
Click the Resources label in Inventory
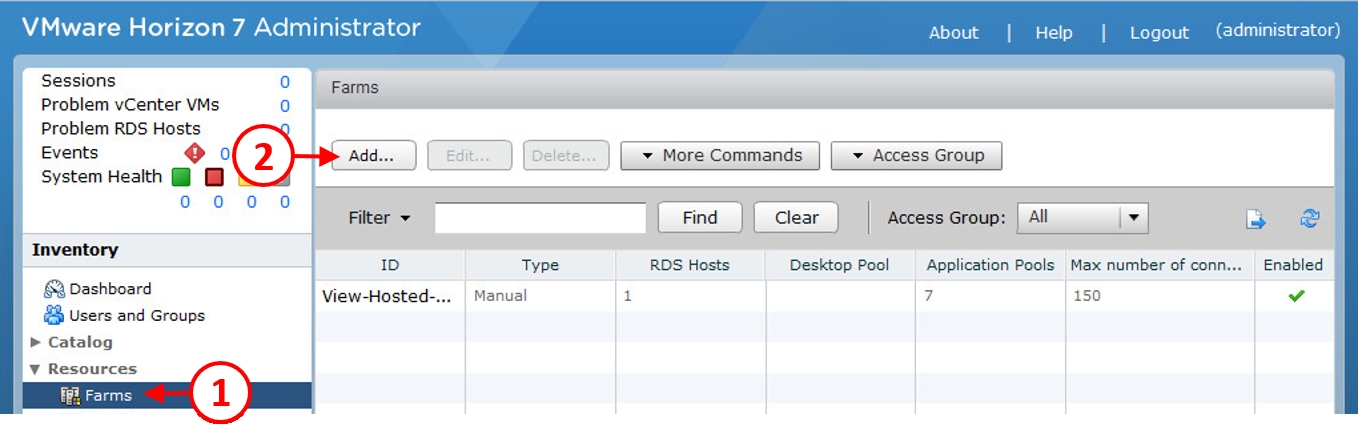click(x=92, y=369)
